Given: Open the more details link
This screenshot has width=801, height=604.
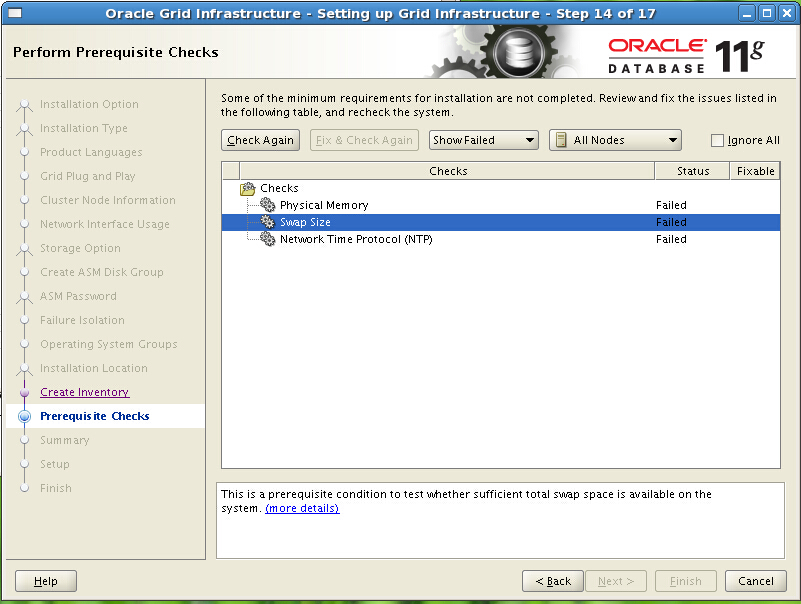Looking at the screenshot, I should 302,508.
